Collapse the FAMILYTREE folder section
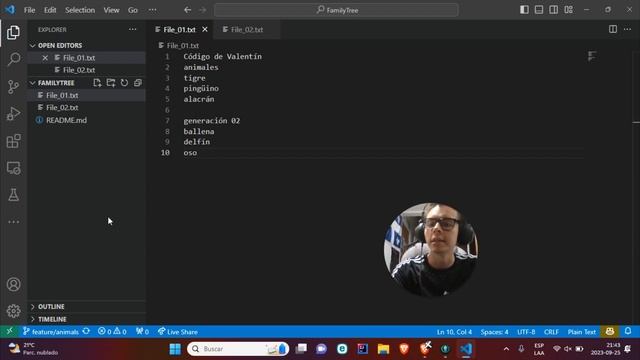 click(56, 83)
